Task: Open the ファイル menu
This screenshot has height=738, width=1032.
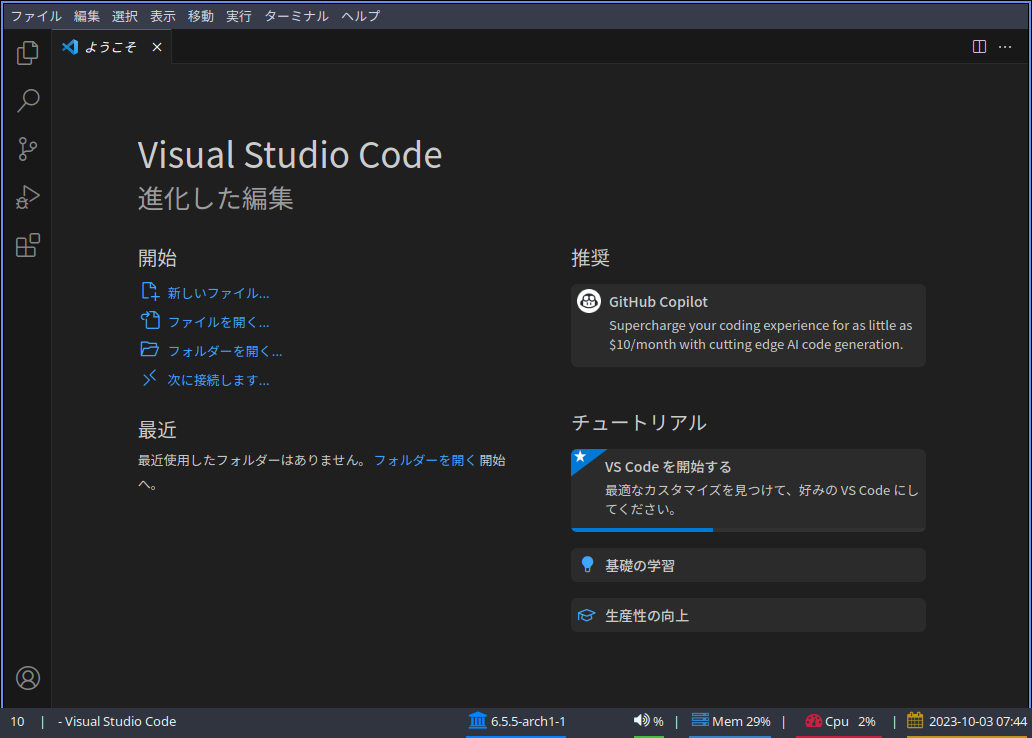Action: pos(36,16)
